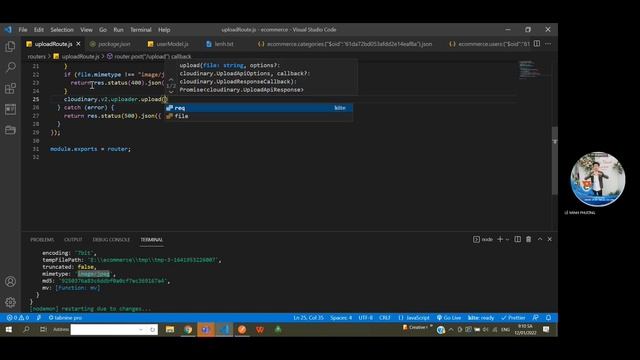Image resolution: width=640 pixels, height=360 pixels.
Task: Click the feedback icon in status bar
Action: (x=535, y=318)
